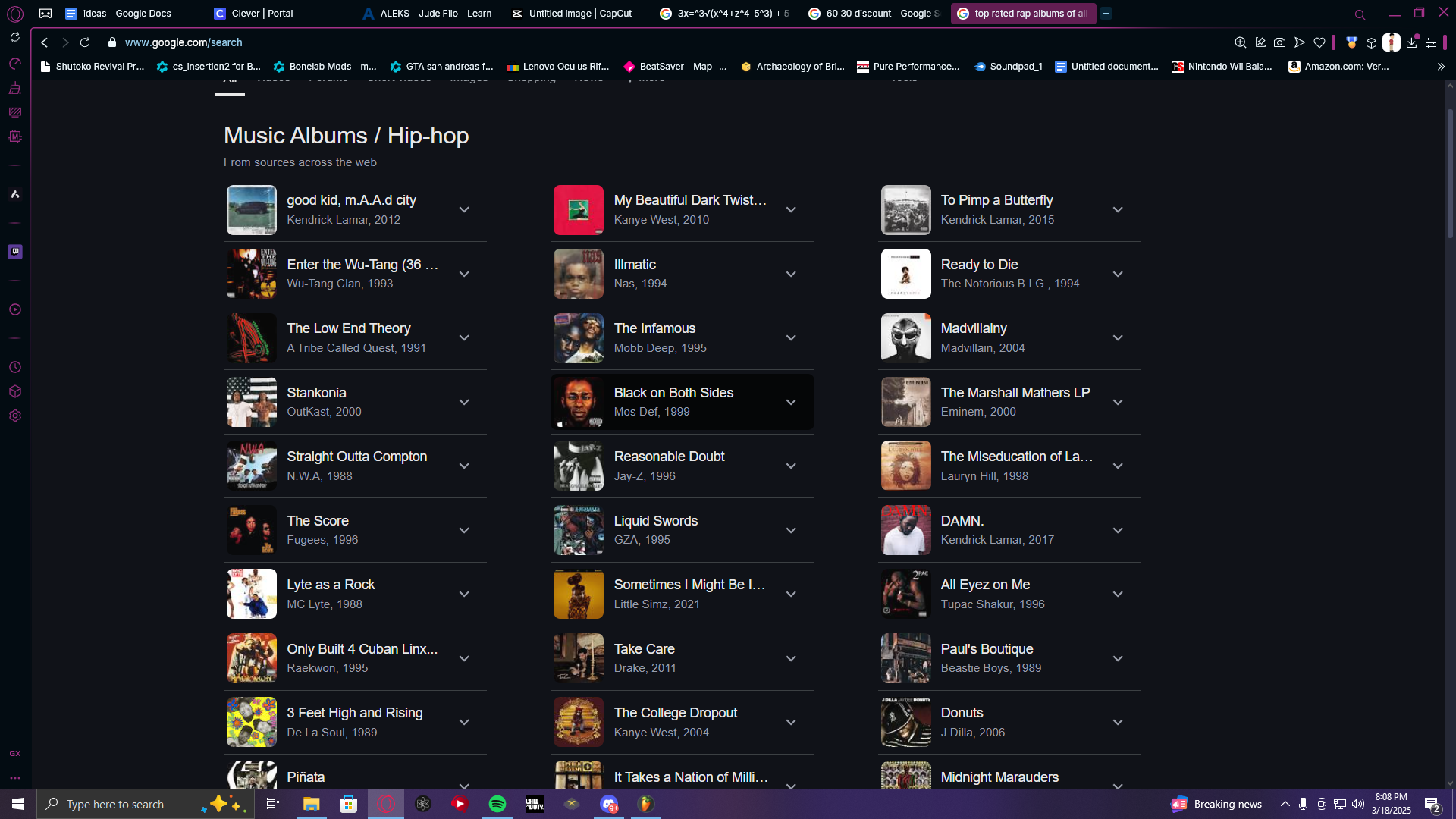Open the Twitch panel in the sidebar
This screenshot has width=1456, height=819.
coord(15,252)
